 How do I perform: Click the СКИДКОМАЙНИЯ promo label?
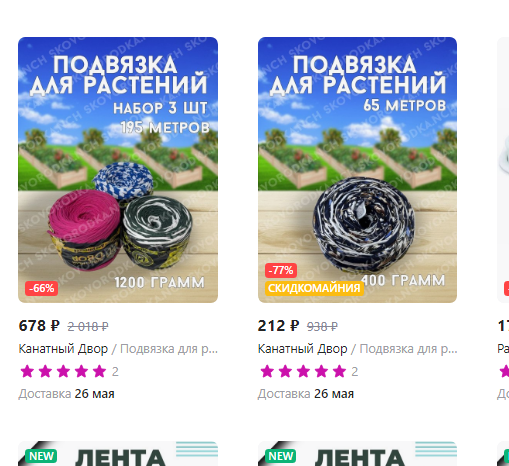[314, 288]
